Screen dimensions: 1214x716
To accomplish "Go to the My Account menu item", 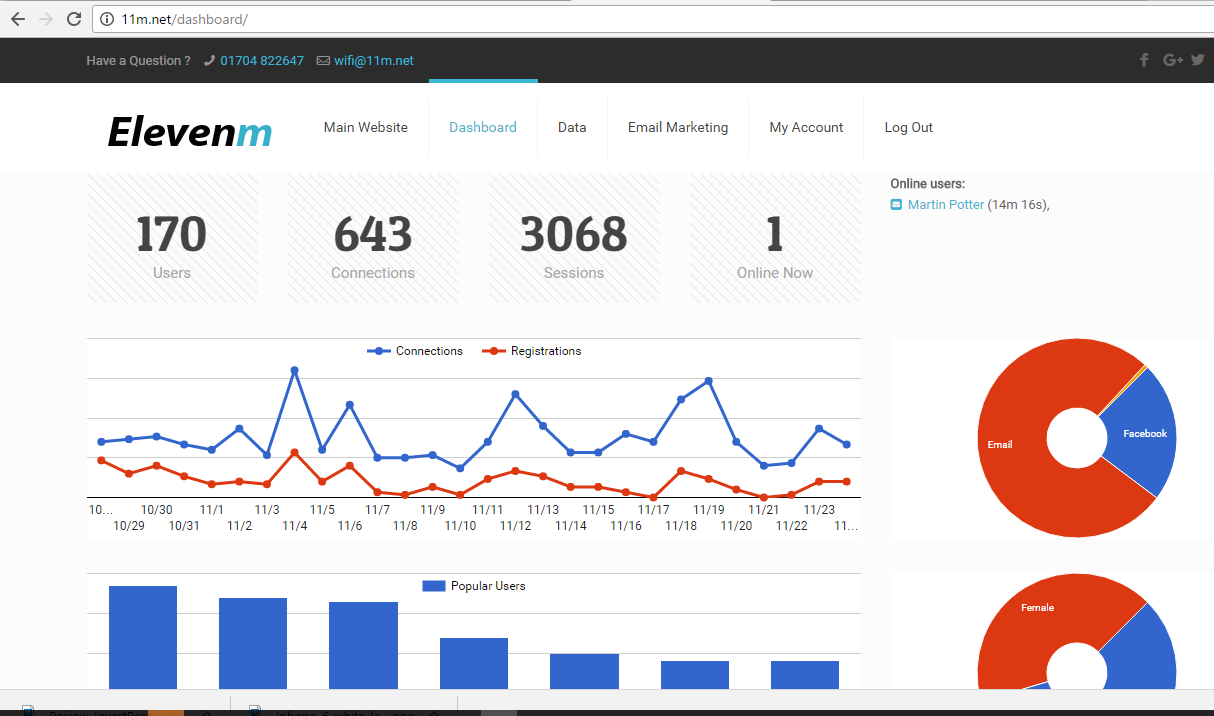I will (x=806, y=128).
